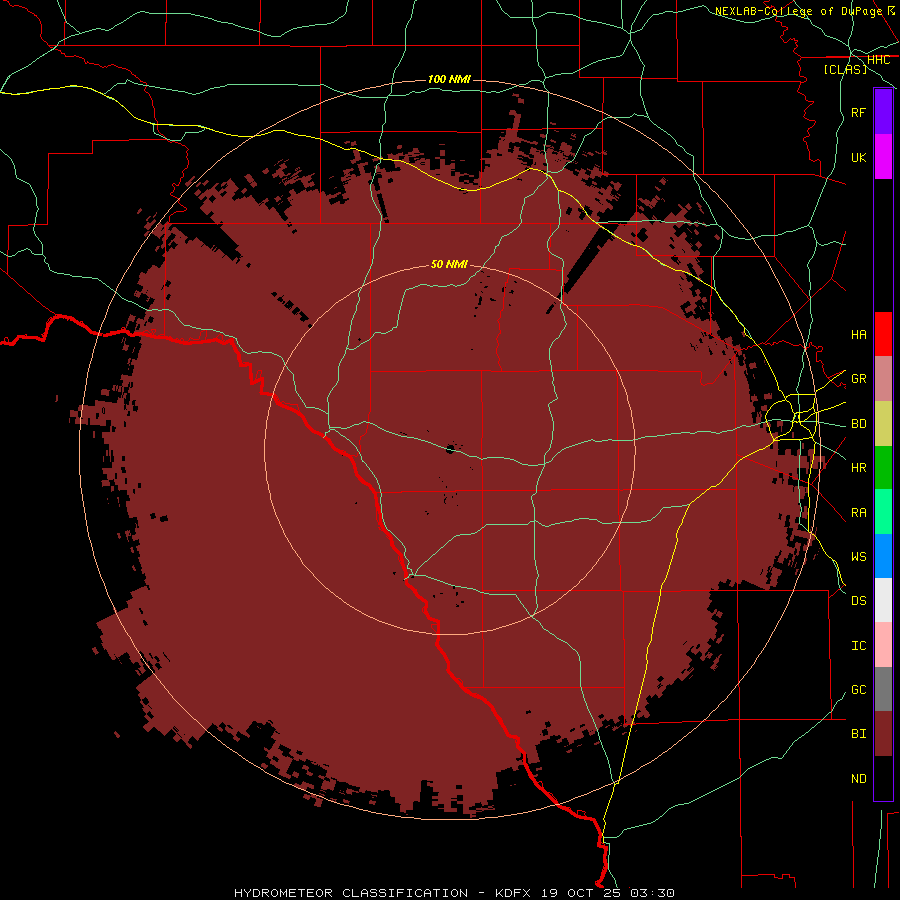Click the 50 NMI range ring label
Viewport: 900px width, 900px height.
[x=449, y=264]
